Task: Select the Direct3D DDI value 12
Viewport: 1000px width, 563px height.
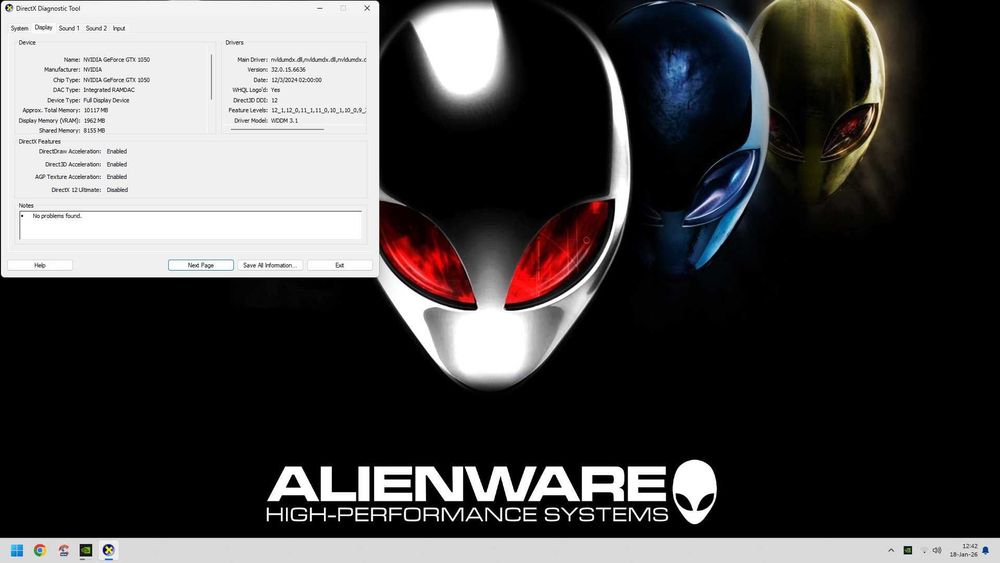Action: (274, 101)
